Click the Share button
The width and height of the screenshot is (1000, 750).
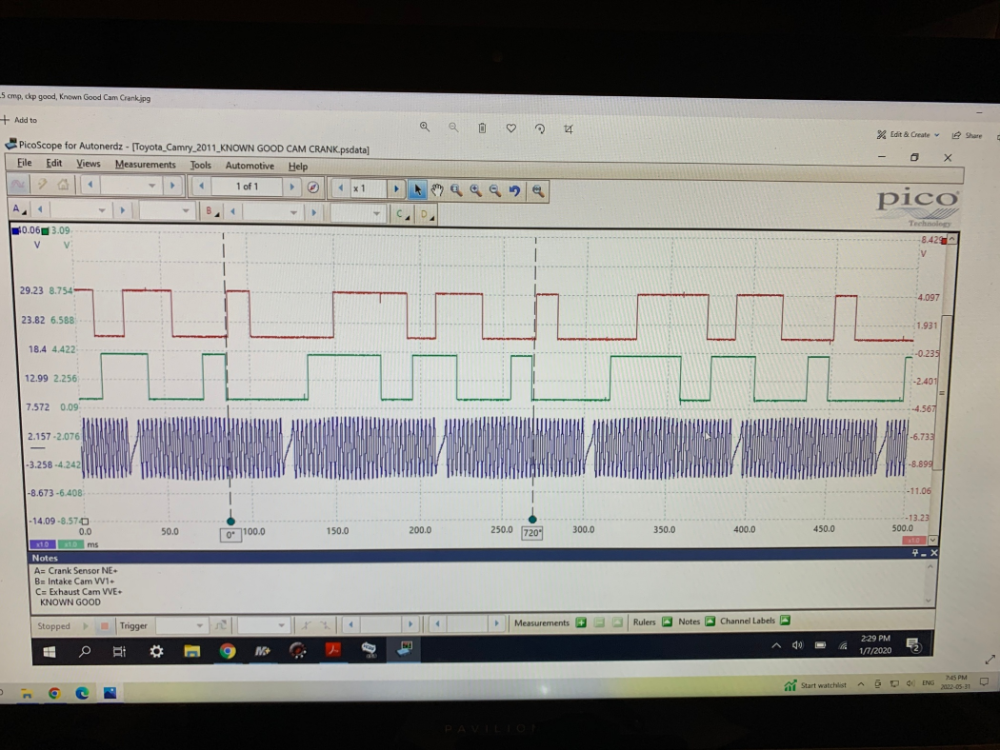[x=967, y=135]
